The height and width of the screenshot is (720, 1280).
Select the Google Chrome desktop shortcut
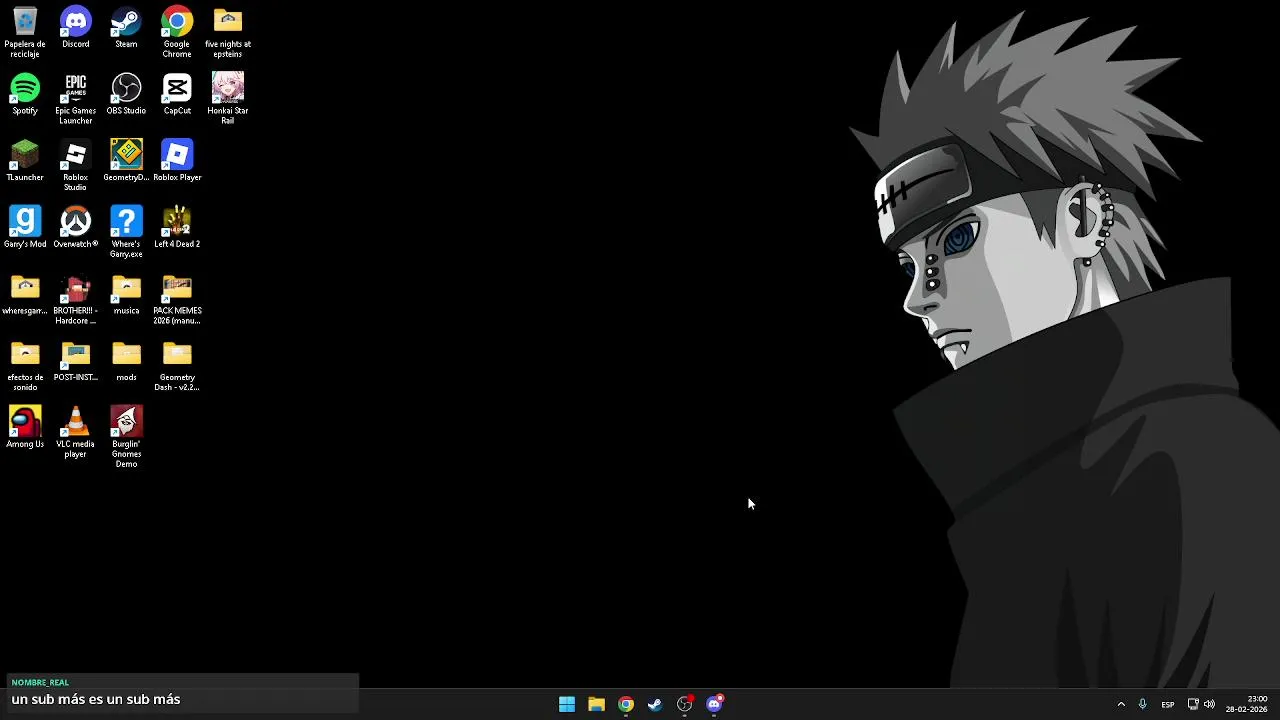177,33
